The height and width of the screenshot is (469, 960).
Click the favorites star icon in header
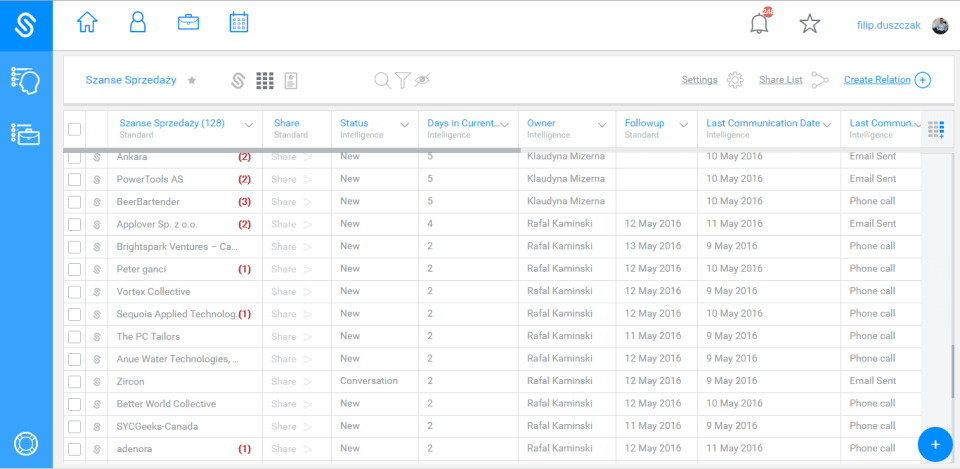pyautogui.click(x=809, y=24)
